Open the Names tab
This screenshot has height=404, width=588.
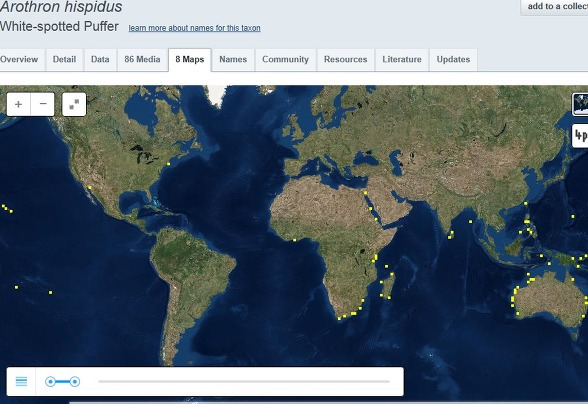pos(233,60)
